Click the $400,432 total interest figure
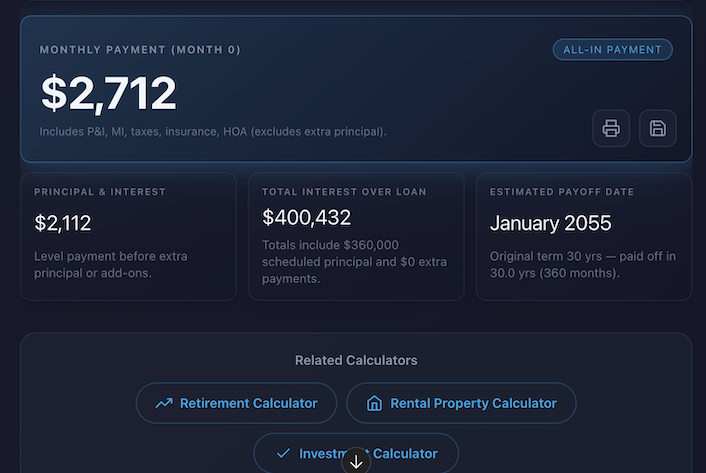The width and height of the screenshot is (706, 473). pyautogui.click(x=306, y=217)
